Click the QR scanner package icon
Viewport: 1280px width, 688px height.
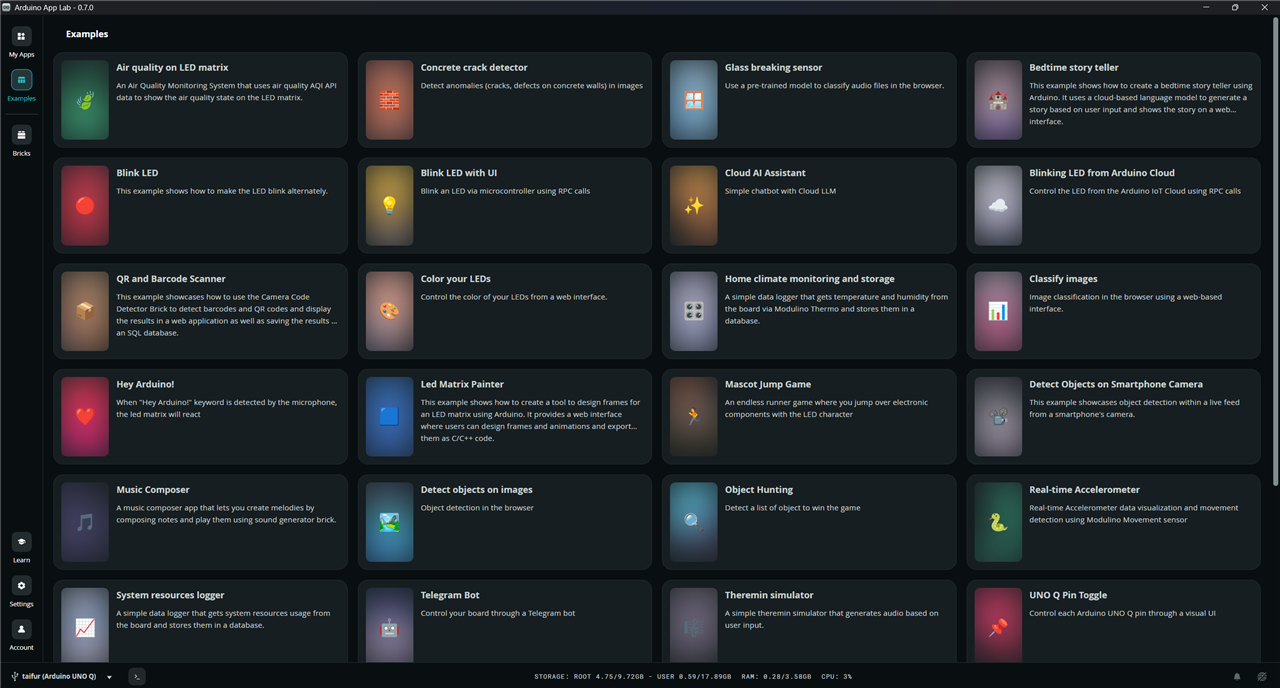pos(85,311)
